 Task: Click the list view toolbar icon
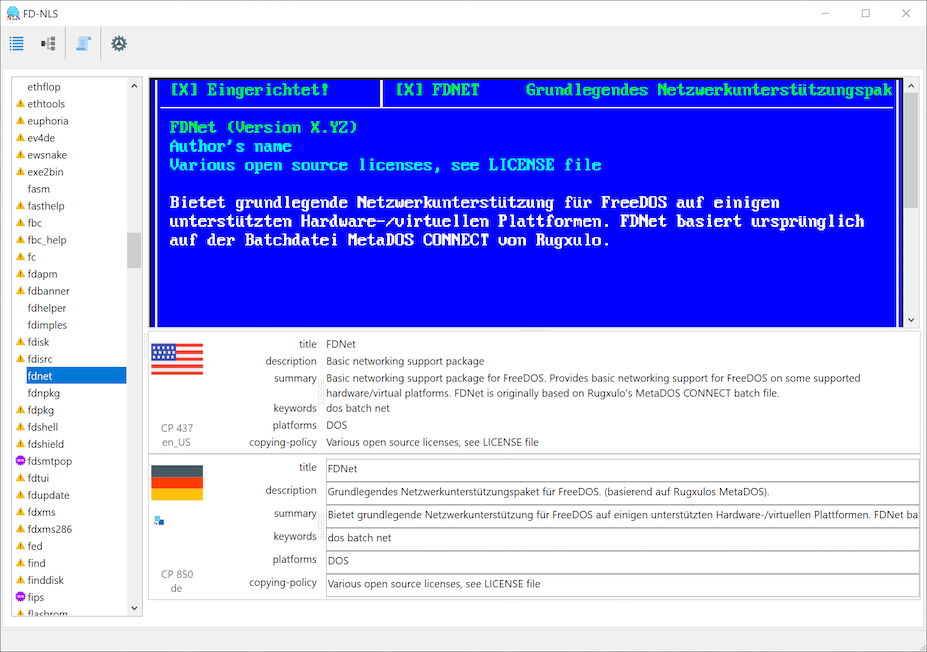coord(17,44)
